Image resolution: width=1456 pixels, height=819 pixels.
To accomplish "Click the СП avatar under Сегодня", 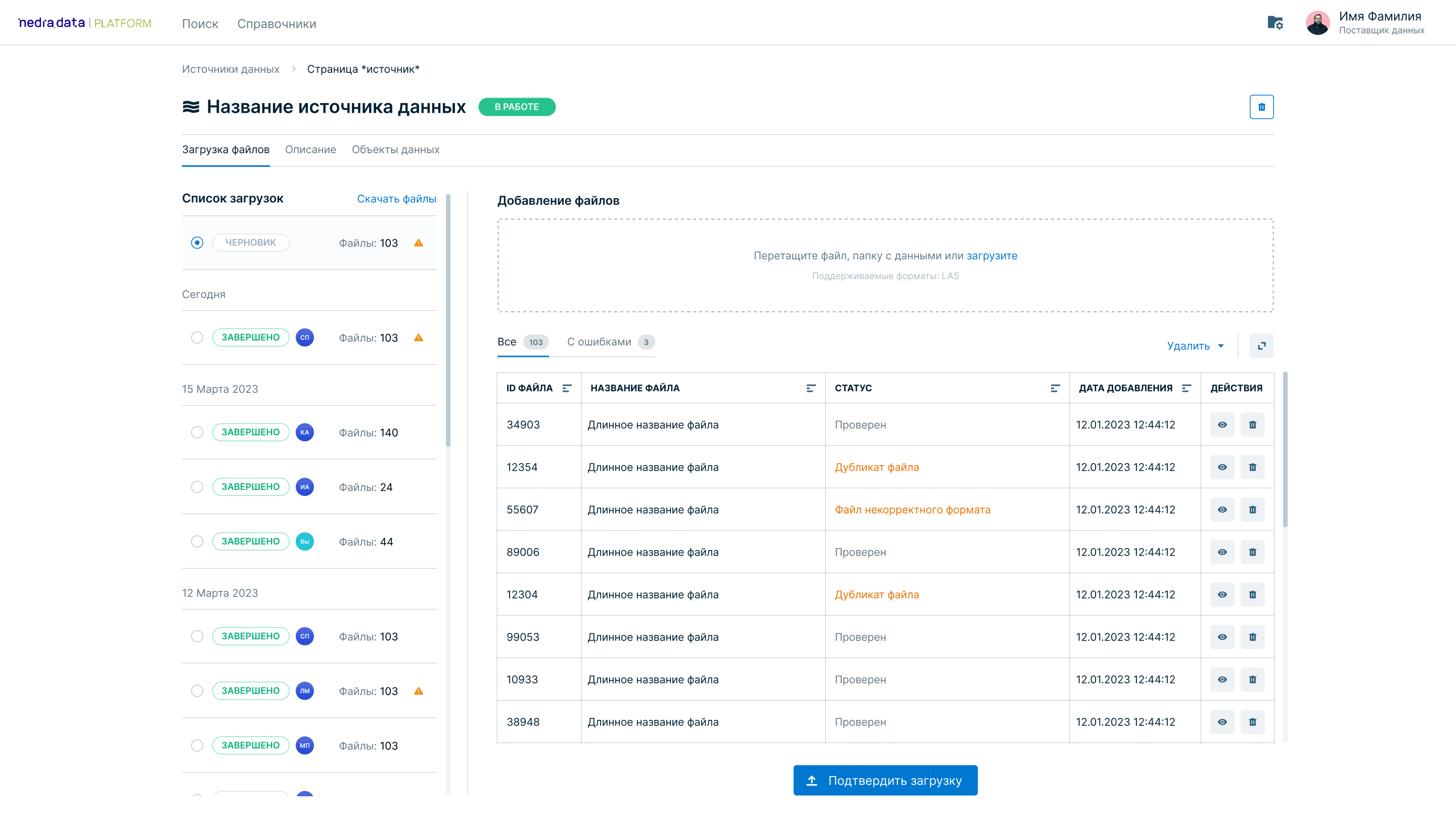I will point(305,337).
